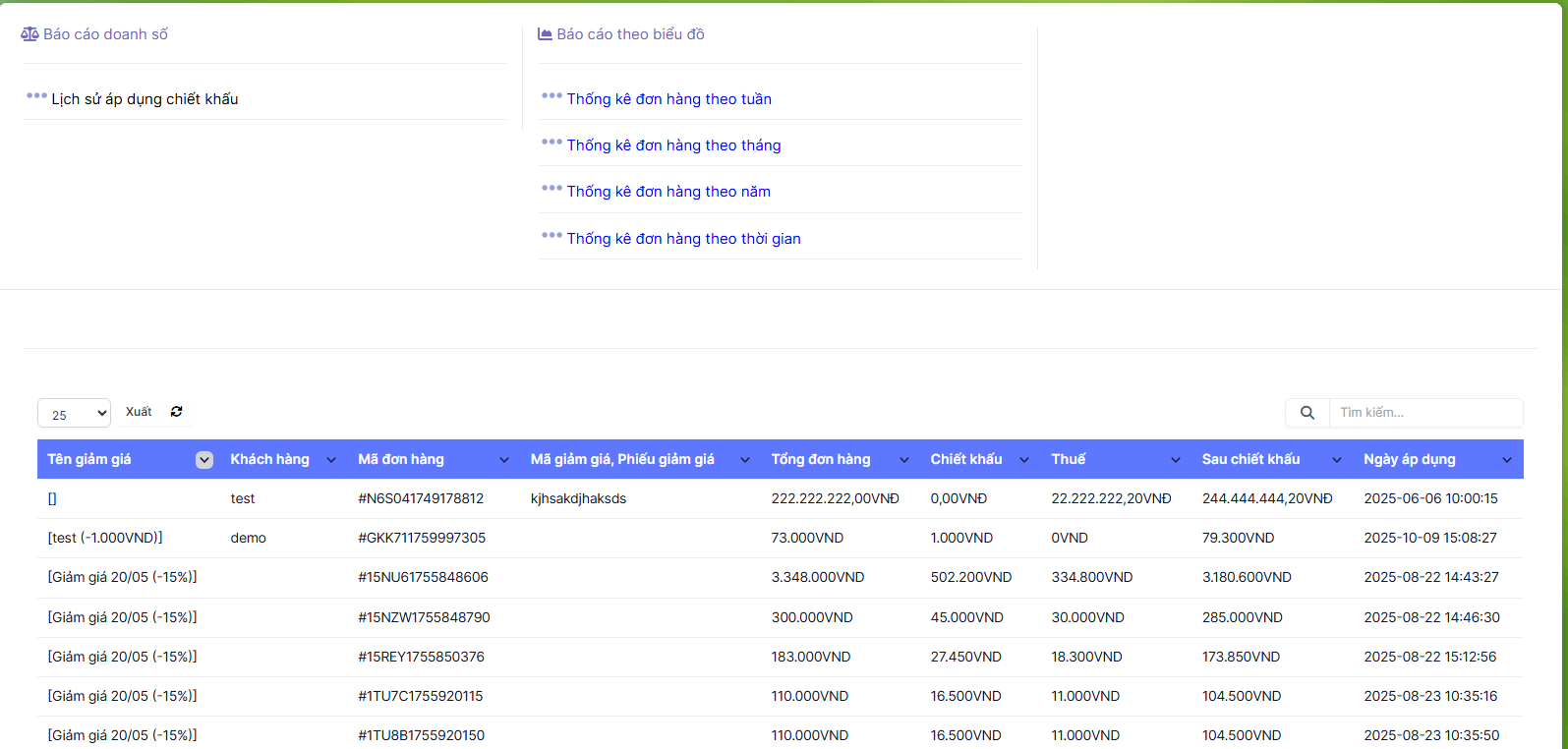Open Thống kê đơn hàng theo tháng report

coord(673,145)
